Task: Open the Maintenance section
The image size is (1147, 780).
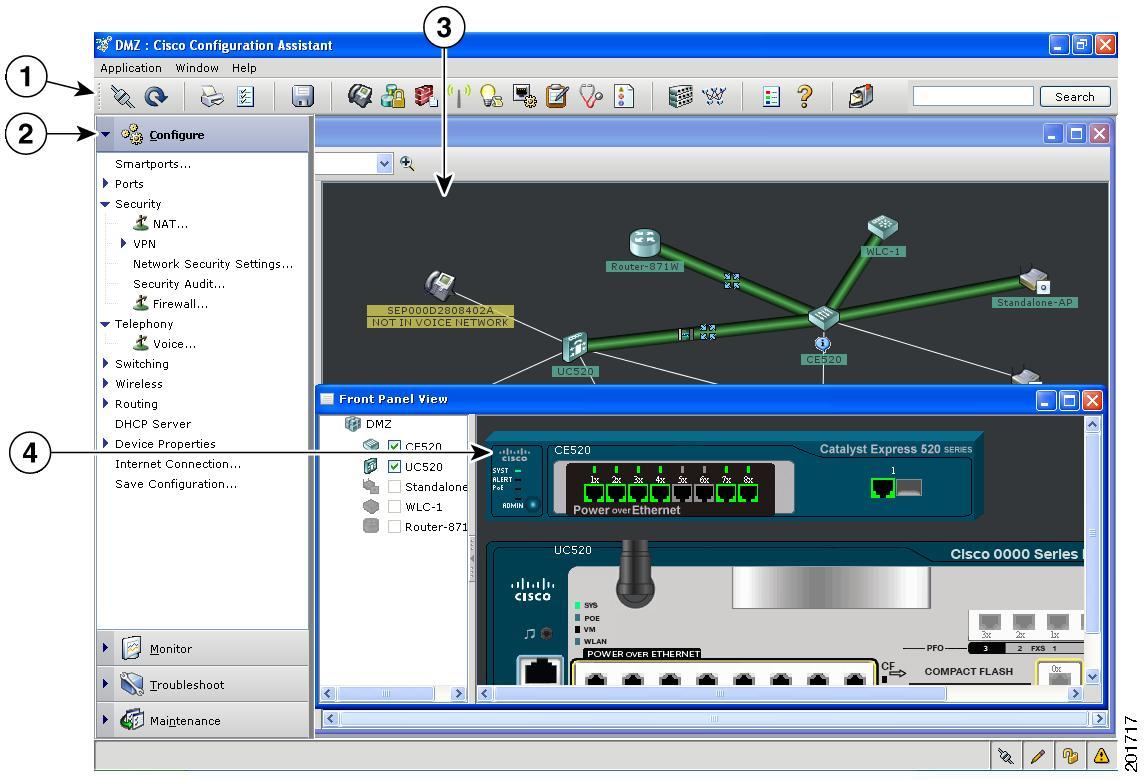Action: [203, 720]
